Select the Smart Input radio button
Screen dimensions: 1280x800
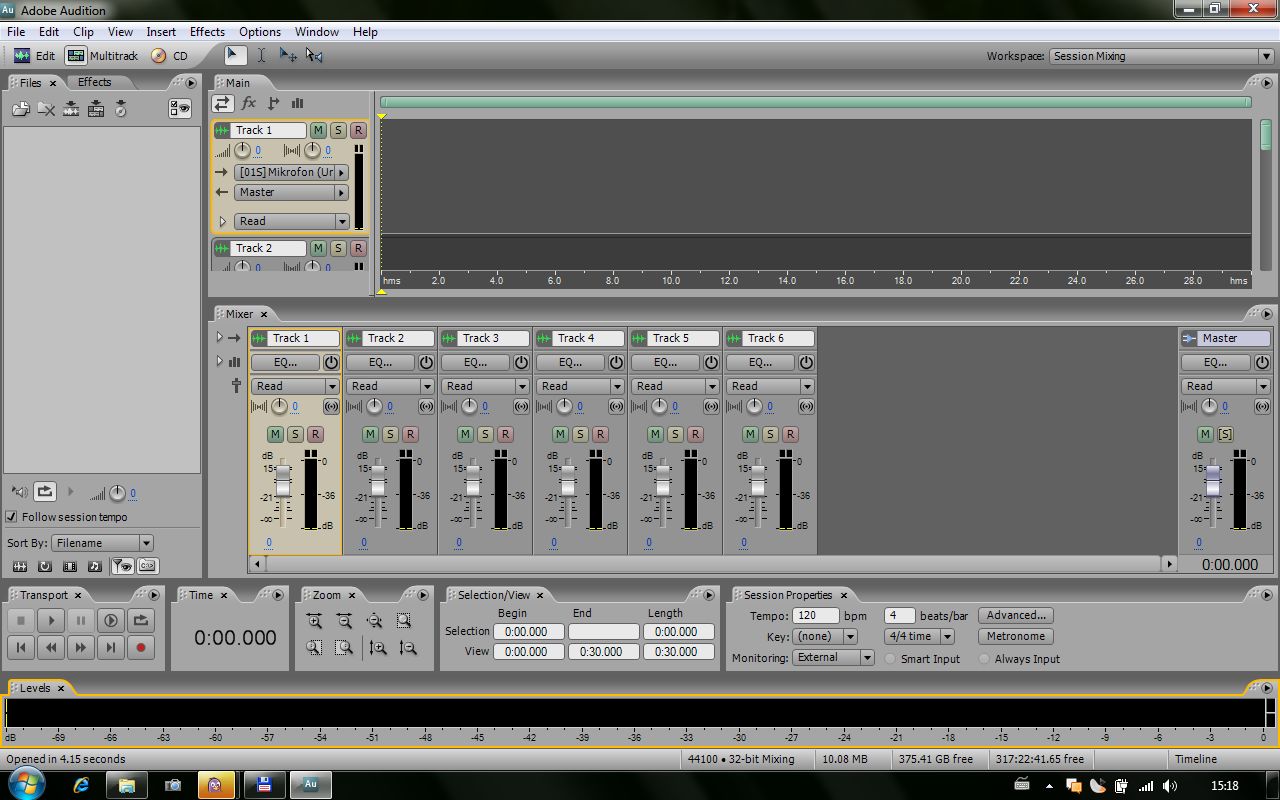(x=890, y=659)
